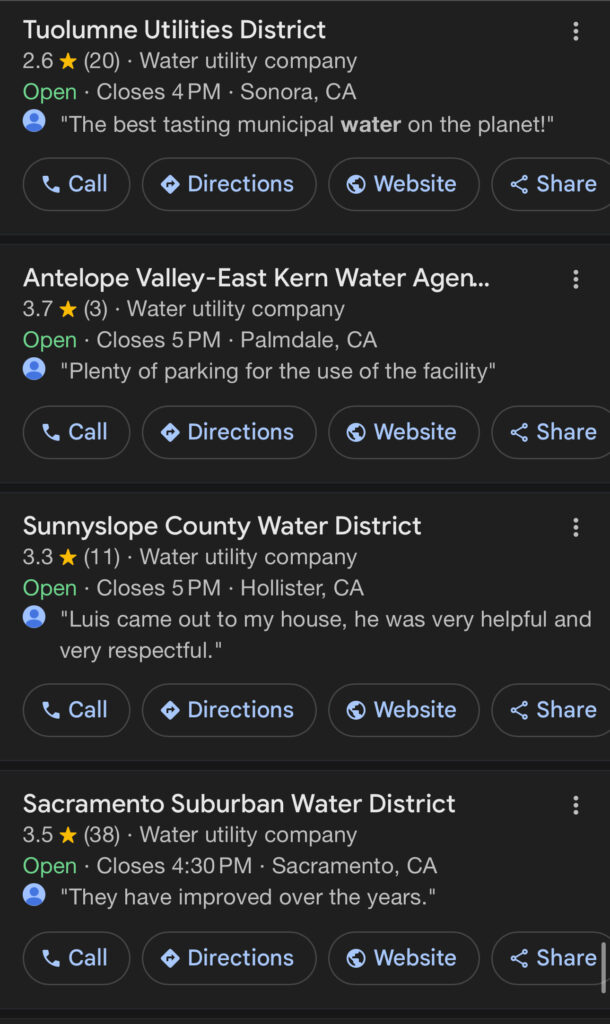Open Sunnyslope County Water District website

tap(403, 710)
